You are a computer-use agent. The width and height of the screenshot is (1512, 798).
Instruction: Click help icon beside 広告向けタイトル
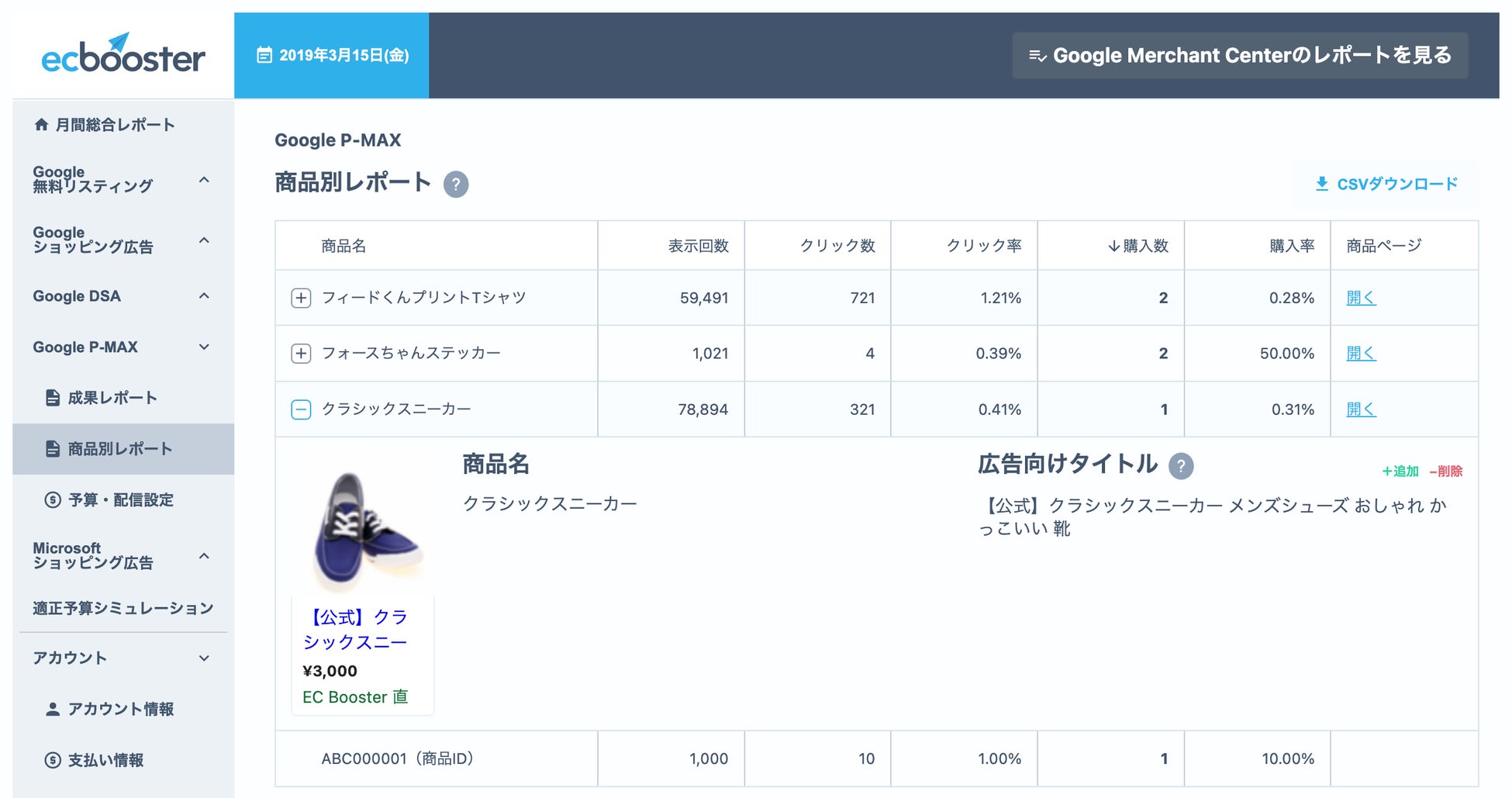1181,466
